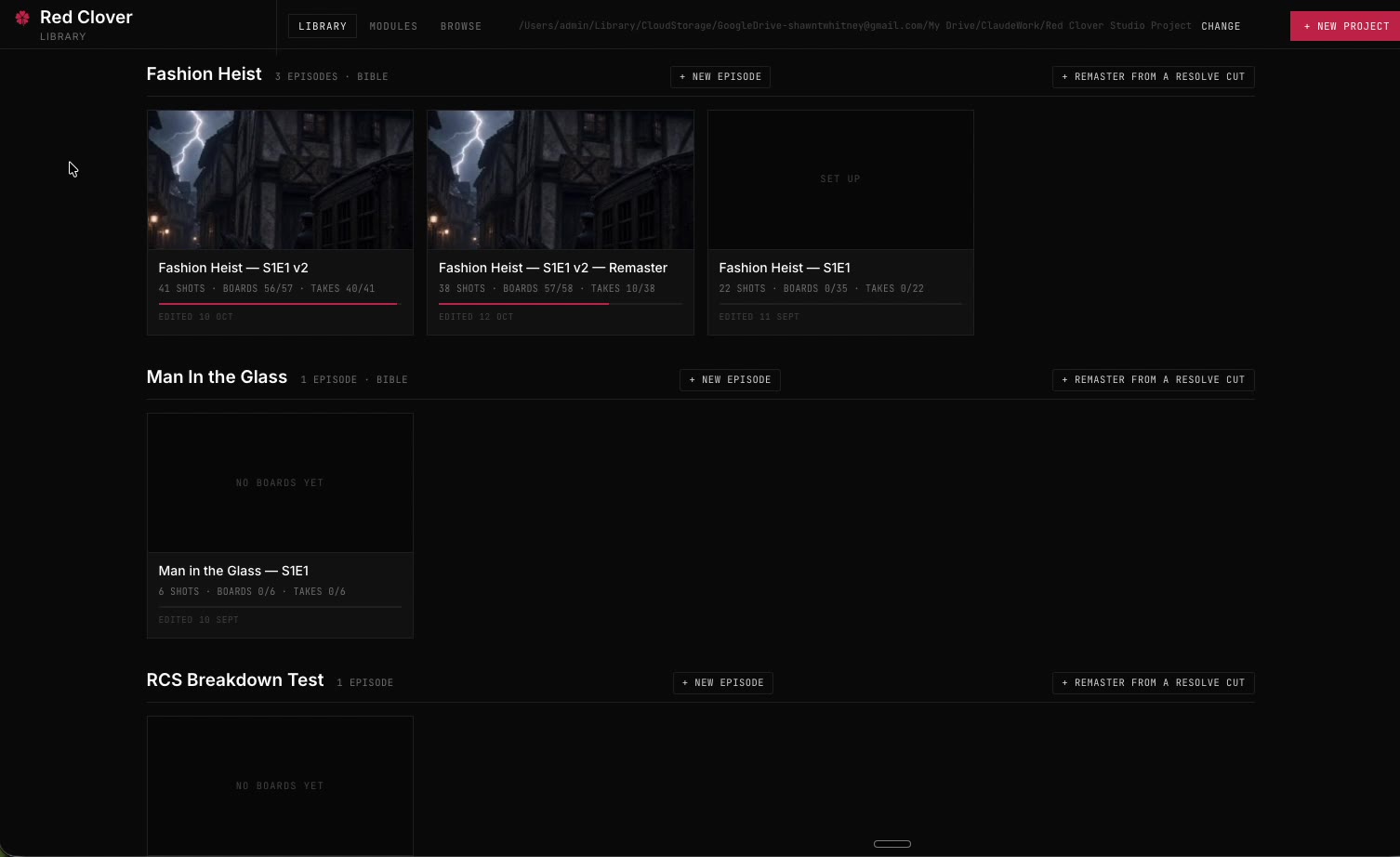The width and height of the screenshot is (1400, 857).
Task: Open Man in the Glass S1E1 episode card
Action: [x=280, y=525]
